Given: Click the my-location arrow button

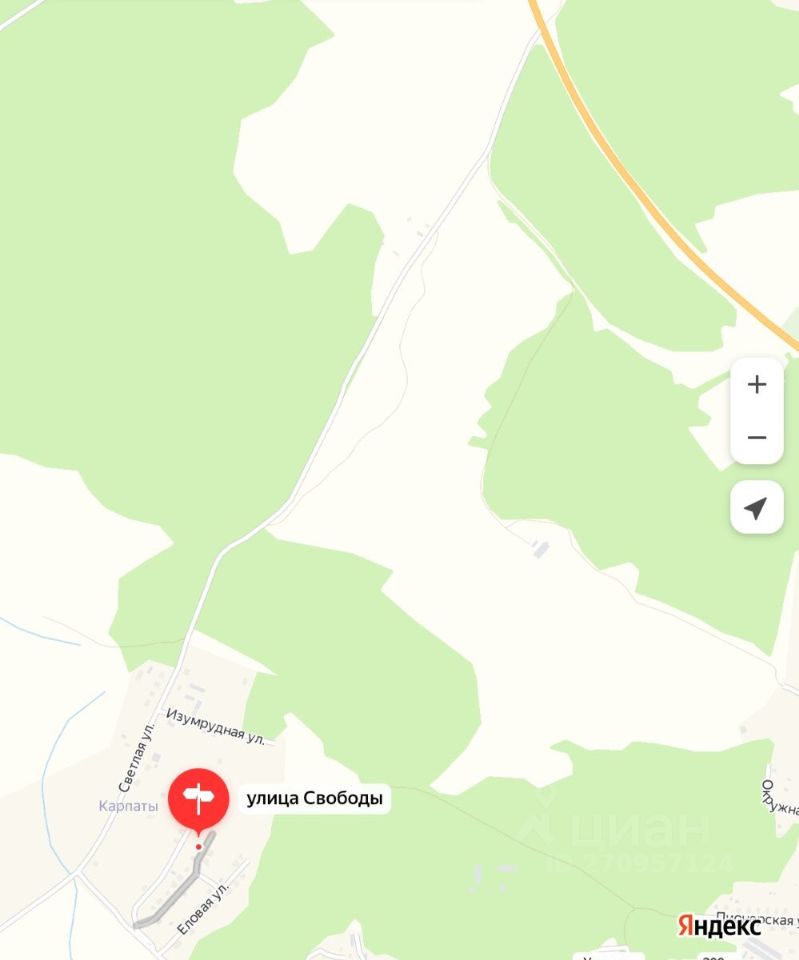Looking at the screenshot, I should 757,507.
